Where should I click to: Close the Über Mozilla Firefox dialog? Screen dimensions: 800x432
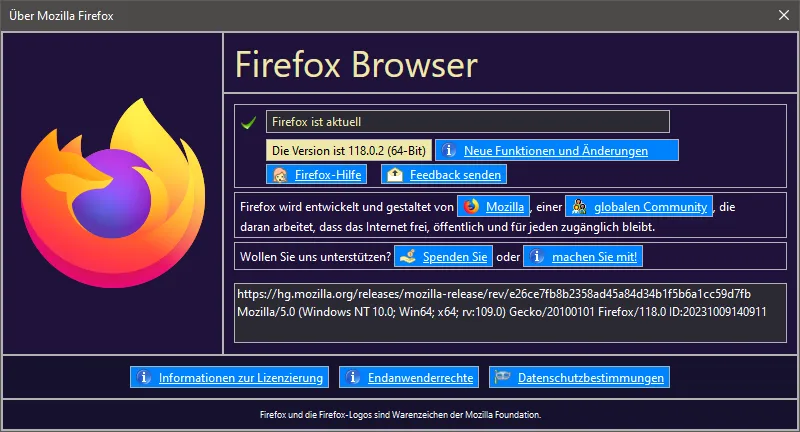pos(784,15)
